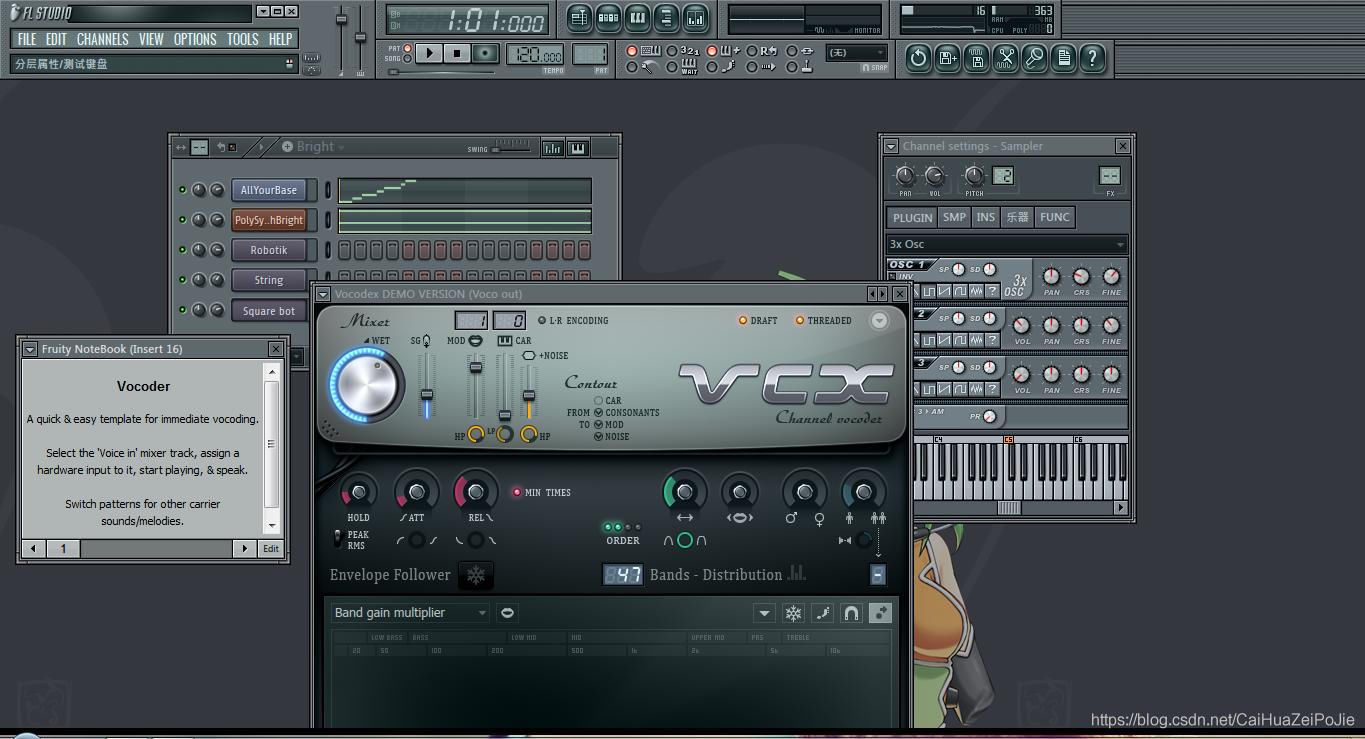The image size is (1365, 739).
Task: Open the project info document icon
Action: click(1064, 58)
